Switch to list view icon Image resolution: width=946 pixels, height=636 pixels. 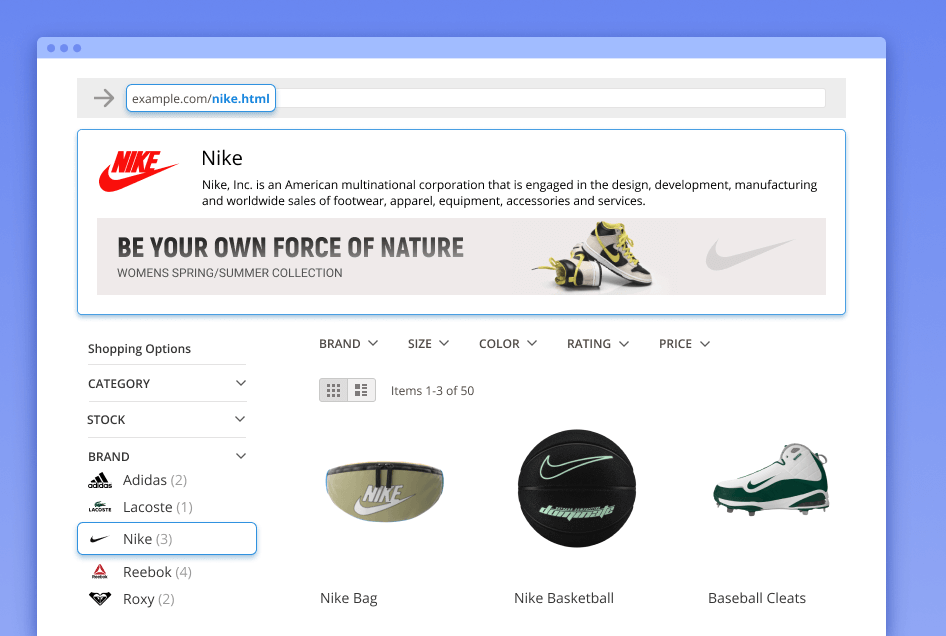tap(361, 390)
